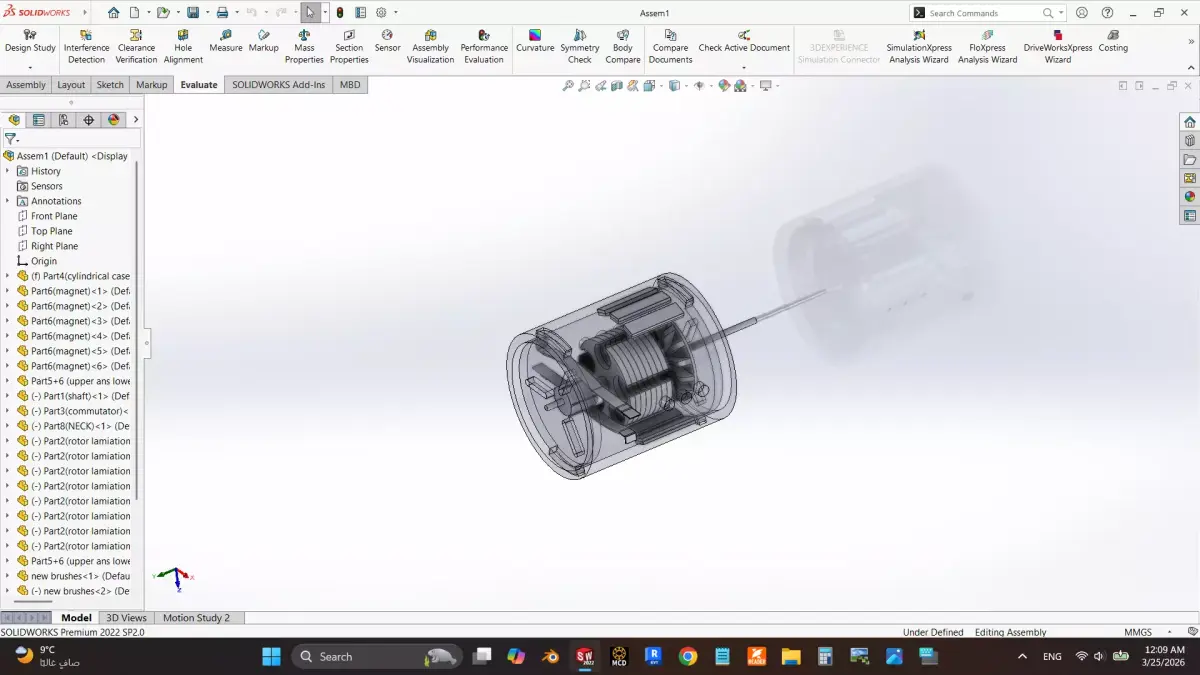Click the Home icon in the top toolbar

[x=113, y=13]
